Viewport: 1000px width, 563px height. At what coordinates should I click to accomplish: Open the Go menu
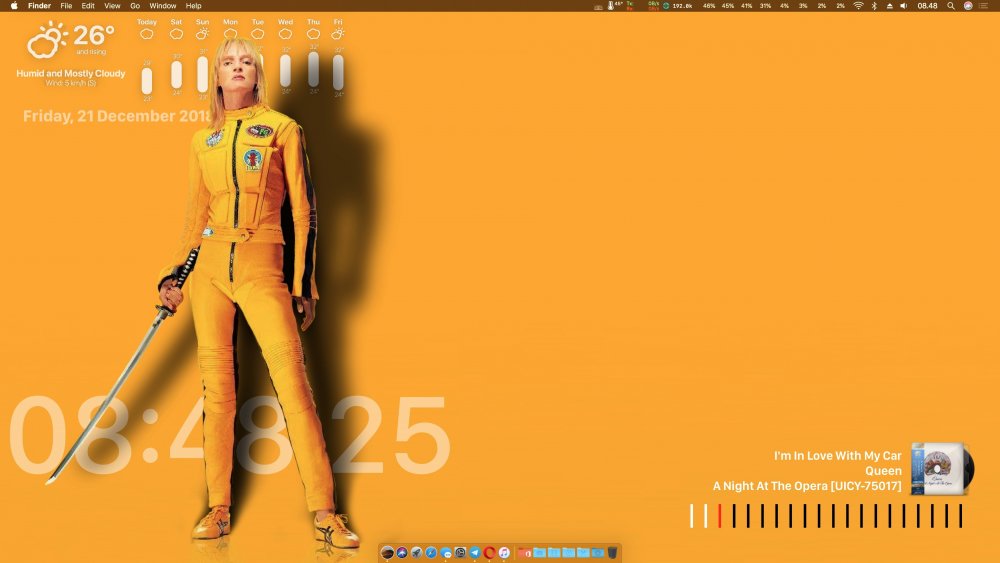[135, 6]
